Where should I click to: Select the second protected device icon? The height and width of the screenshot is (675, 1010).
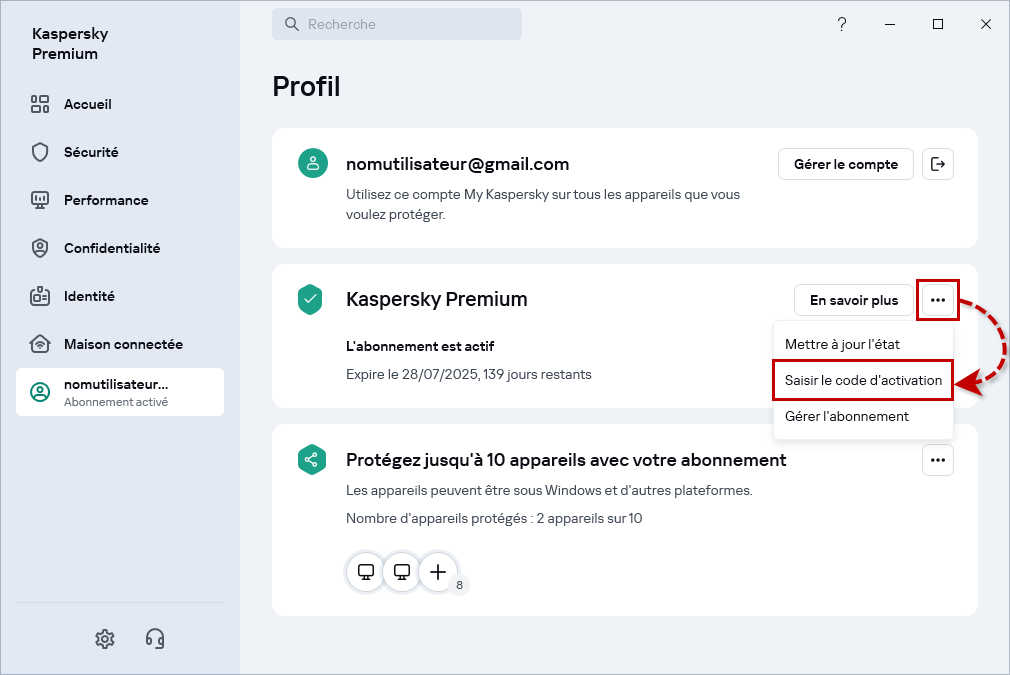[402, 572]
